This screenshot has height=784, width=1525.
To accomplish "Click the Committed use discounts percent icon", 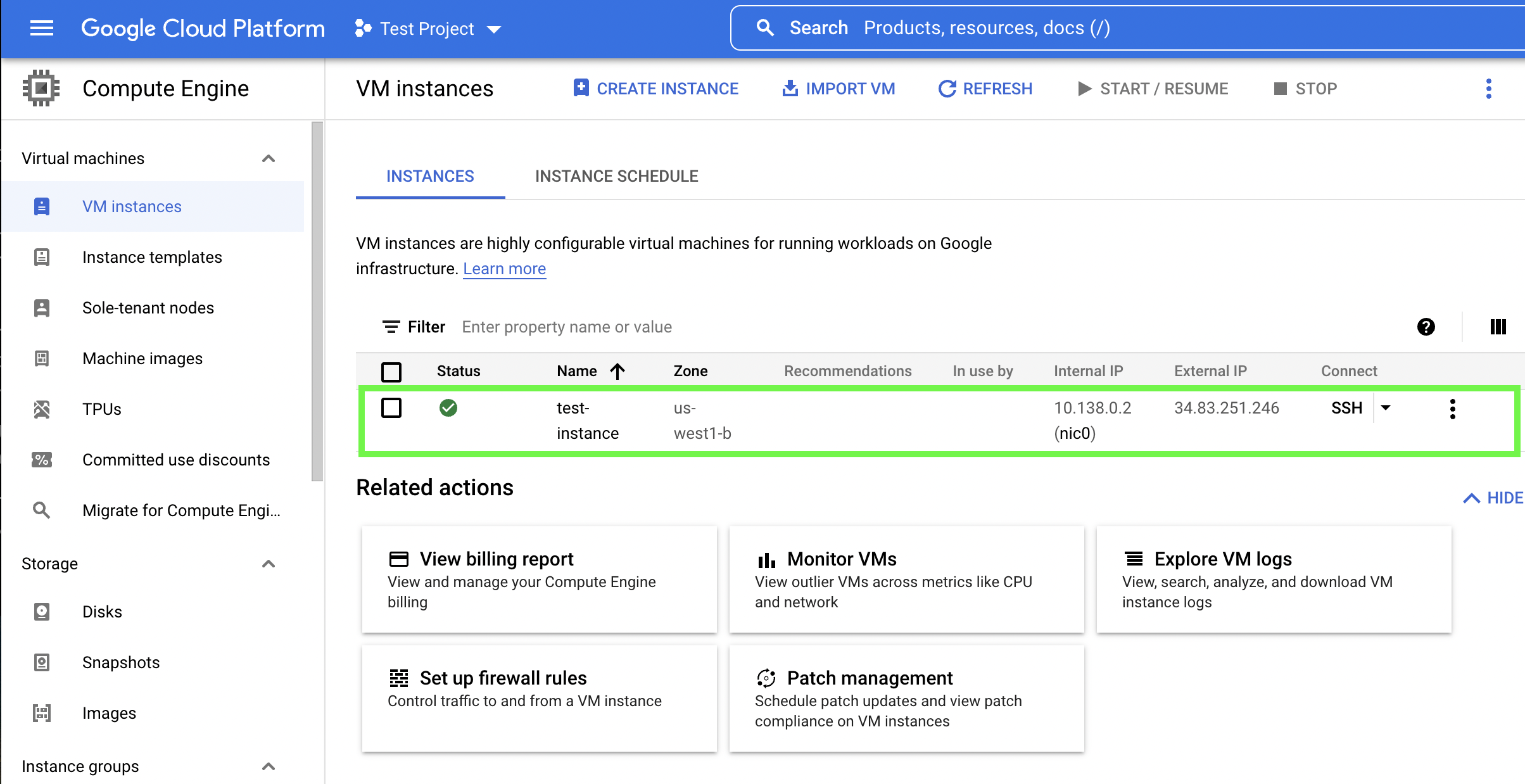I will click(x=41, y=460).
